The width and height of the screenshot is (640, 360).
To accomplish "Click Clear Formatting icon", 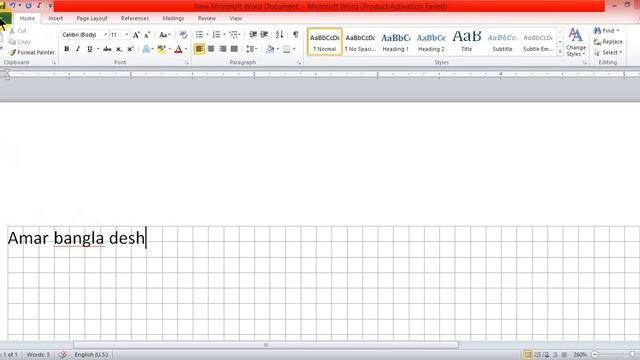I will tap(183, 35).
